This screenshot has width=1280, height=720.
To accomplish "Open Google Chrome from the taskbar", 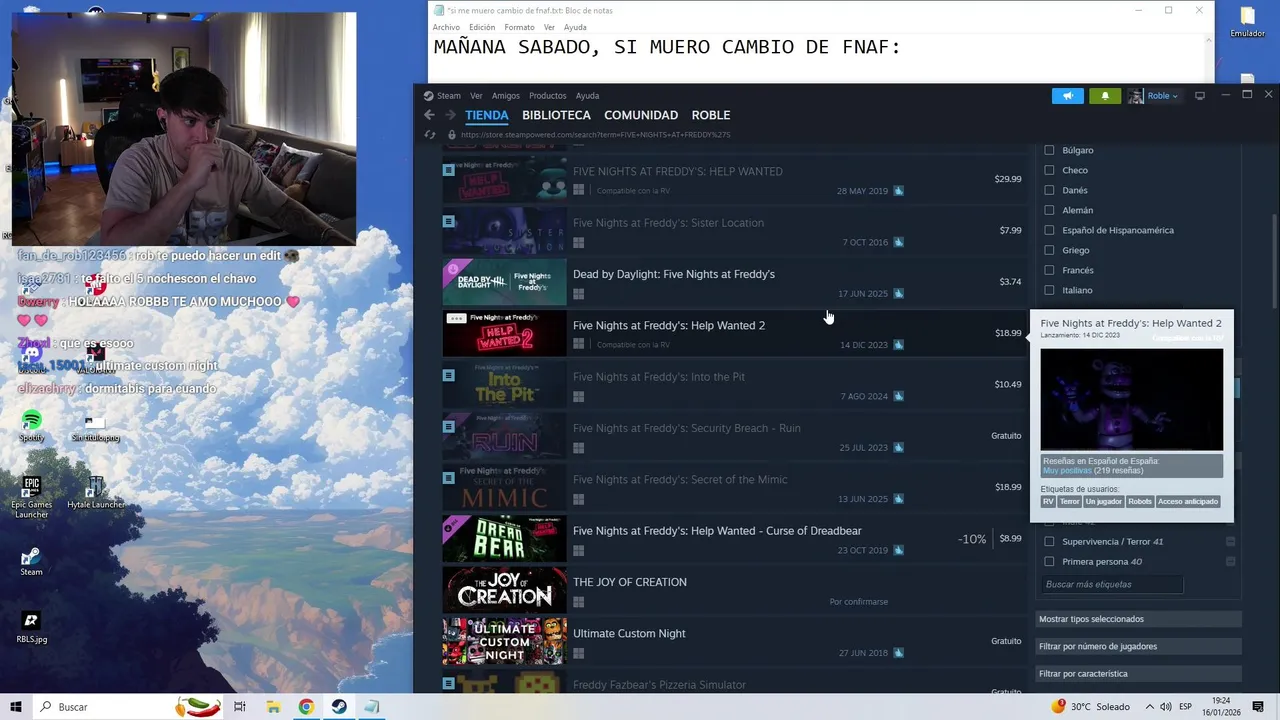I will pos(306,707).
